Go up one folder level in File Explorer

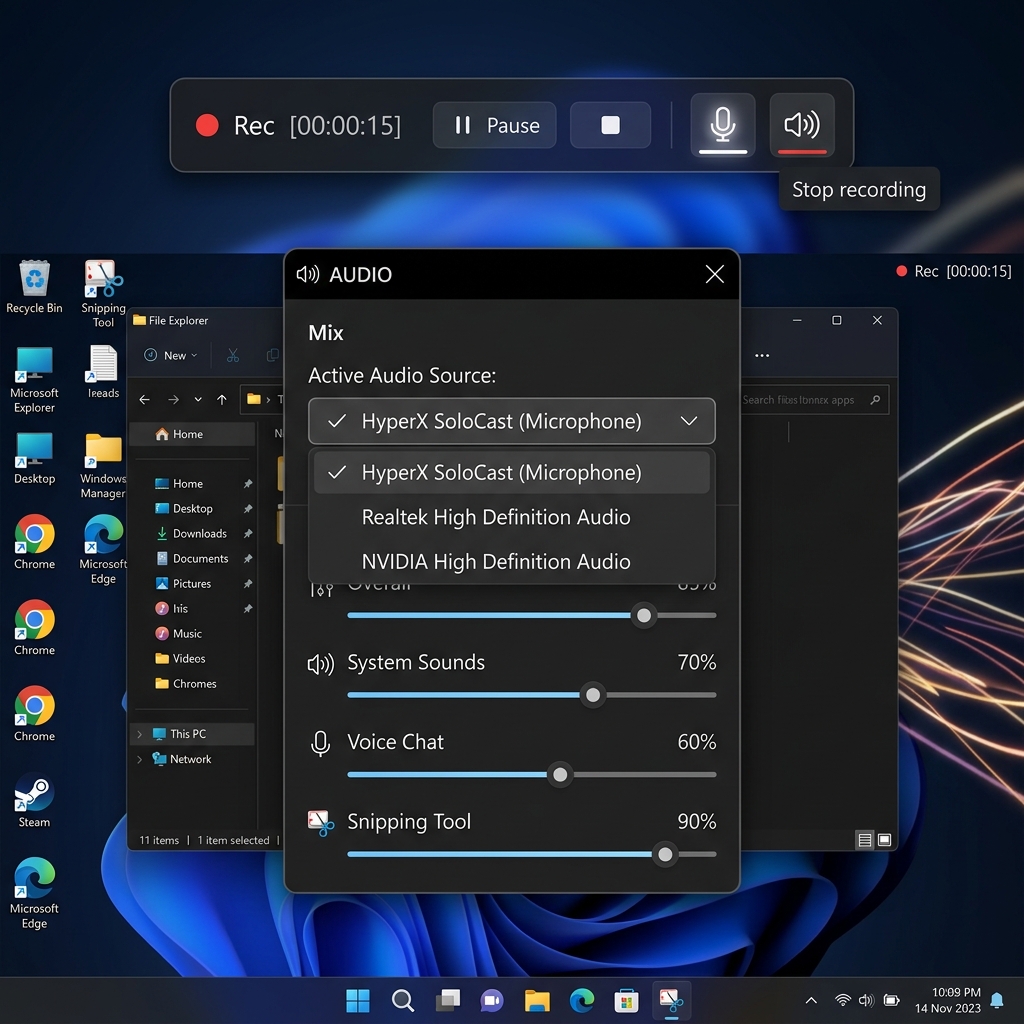pyautogui.click(x=222, y=400)
